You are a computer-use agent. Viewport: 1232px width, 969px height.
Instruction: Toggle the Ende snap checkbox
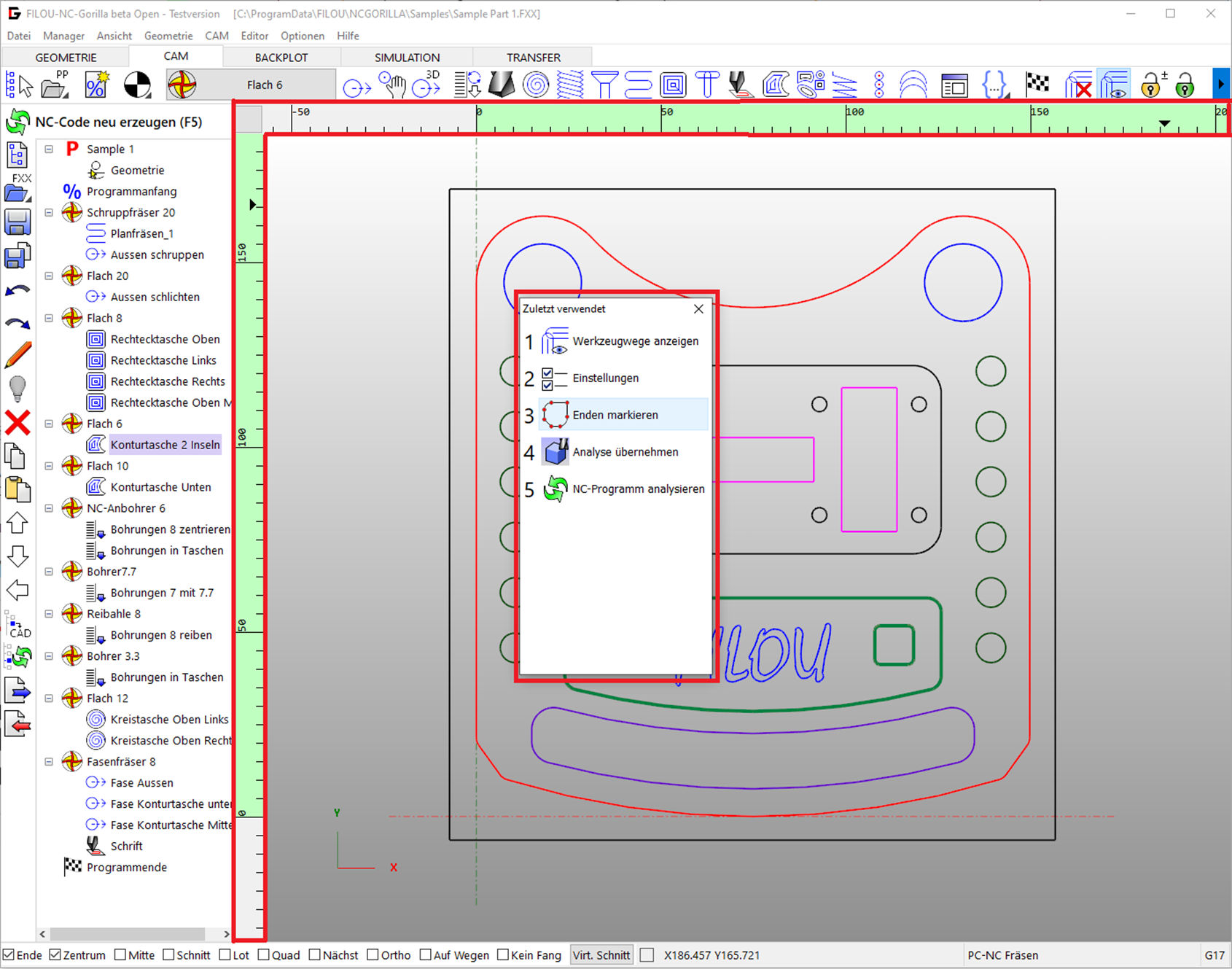tap(9, 955)
